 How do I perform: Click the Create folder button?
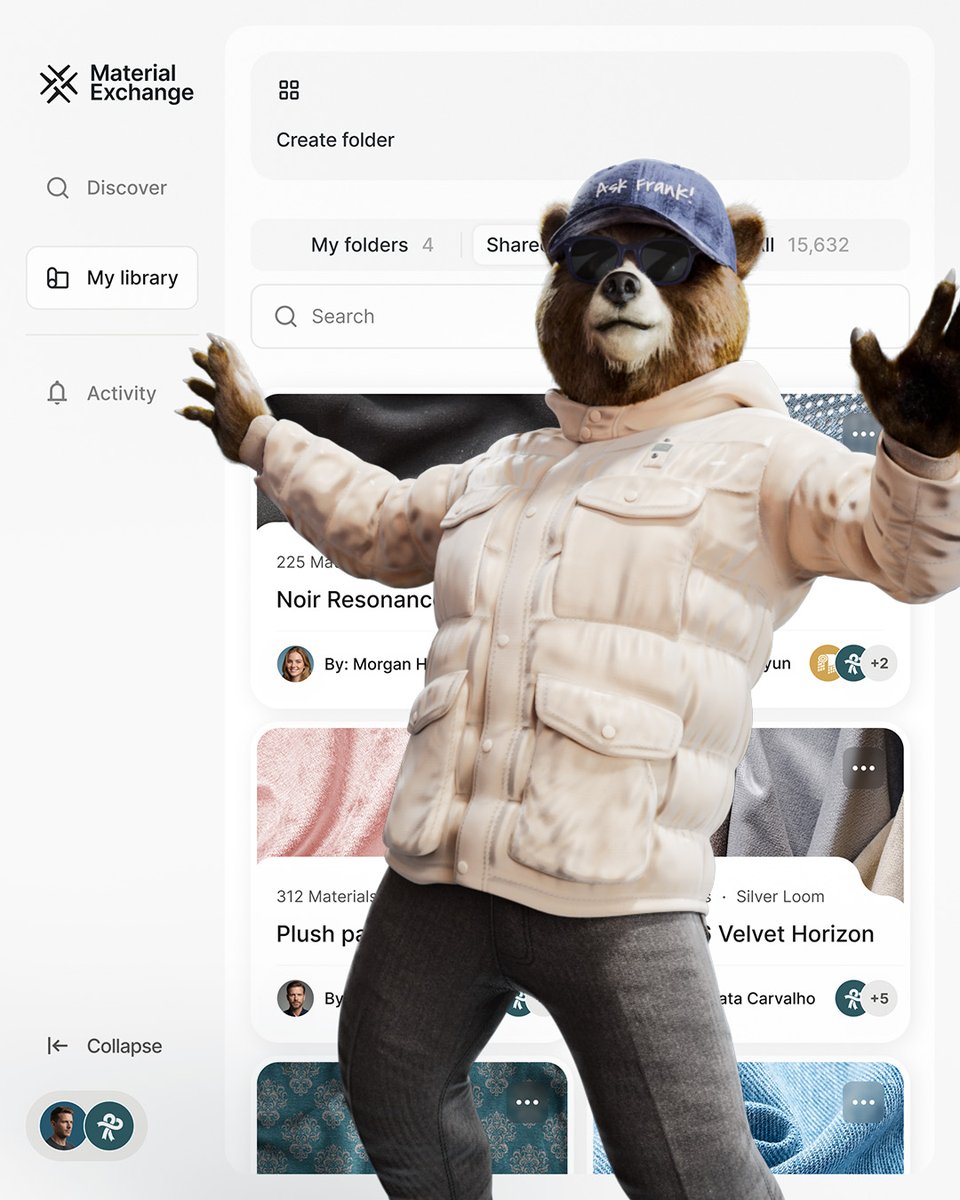[x=580, y=116]
